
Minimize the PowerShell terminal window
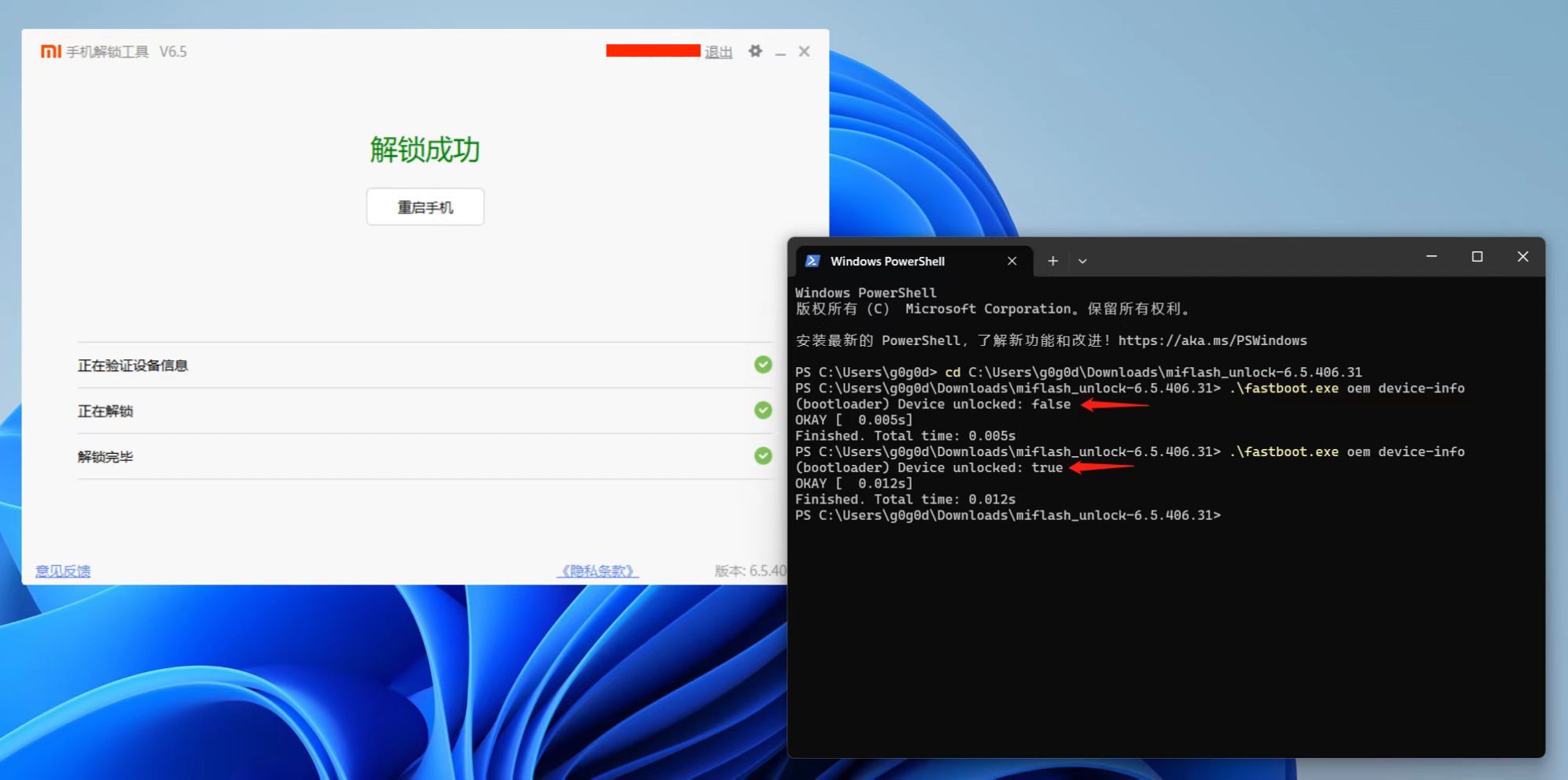tap(1432, 257)
